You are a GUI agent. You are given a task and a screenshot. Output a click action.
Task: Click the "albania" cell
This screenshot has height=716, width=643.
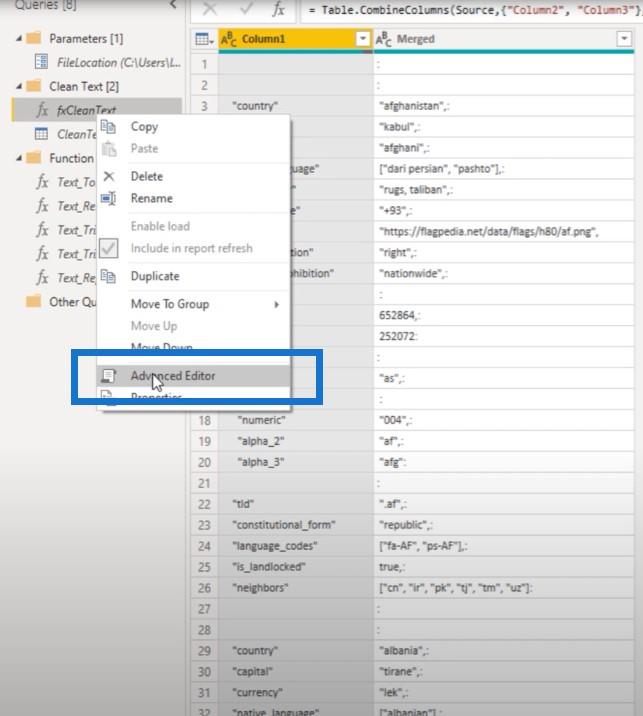coord(504,651)
